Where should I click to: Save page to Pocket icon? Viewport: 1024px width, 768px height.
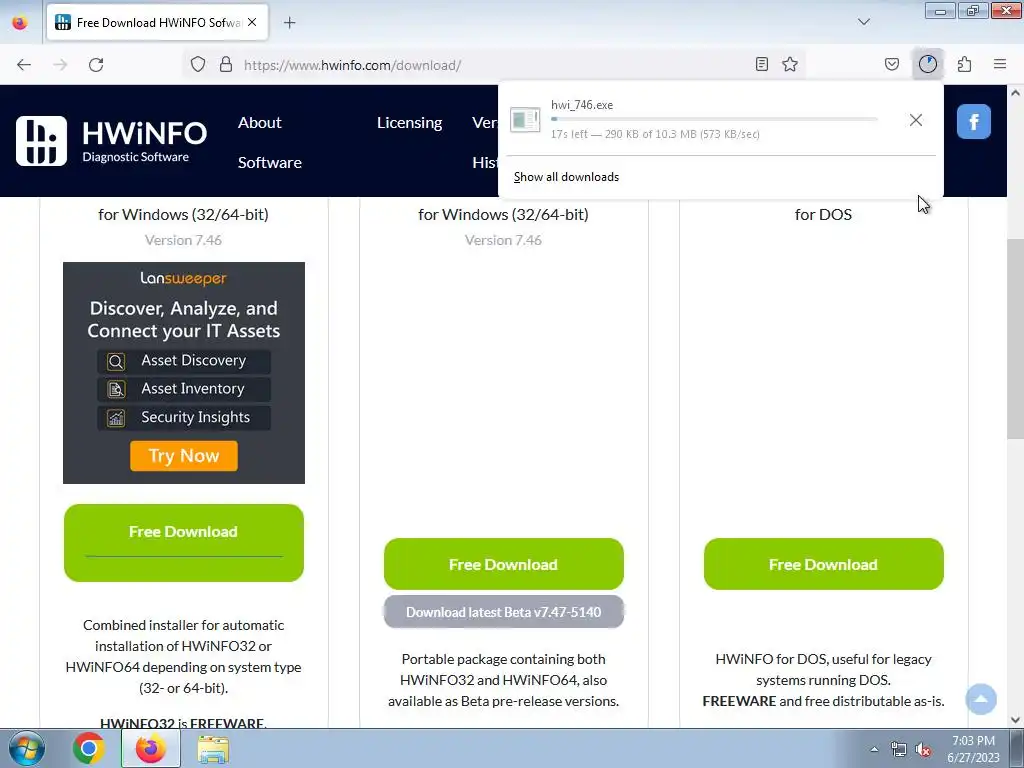point(892,64)
